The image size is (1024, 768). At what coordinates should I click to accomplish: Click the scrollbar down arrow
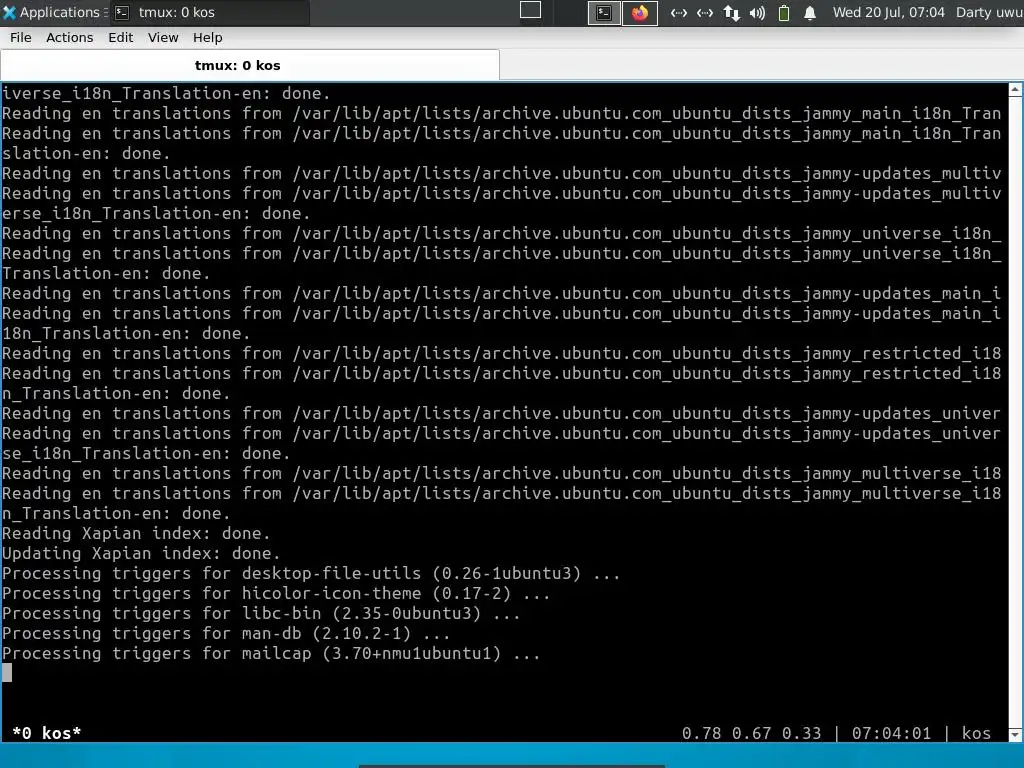tap(1016, 735)
